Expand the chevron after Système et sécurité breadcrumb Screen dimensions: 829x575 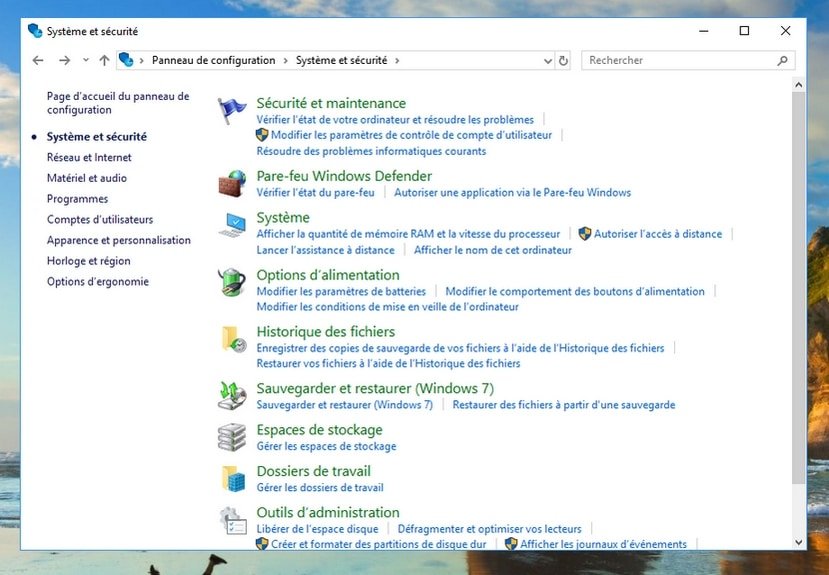pyautogui.click(x=397, y=61)
